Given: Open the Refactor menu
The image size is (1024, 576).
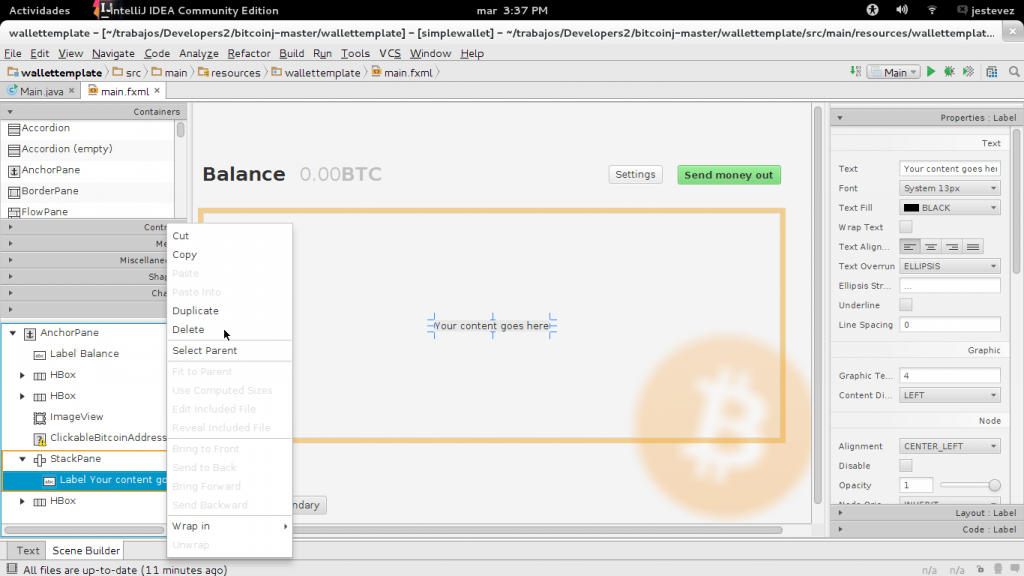Looking at the screenshot, I should click(249, 54).
